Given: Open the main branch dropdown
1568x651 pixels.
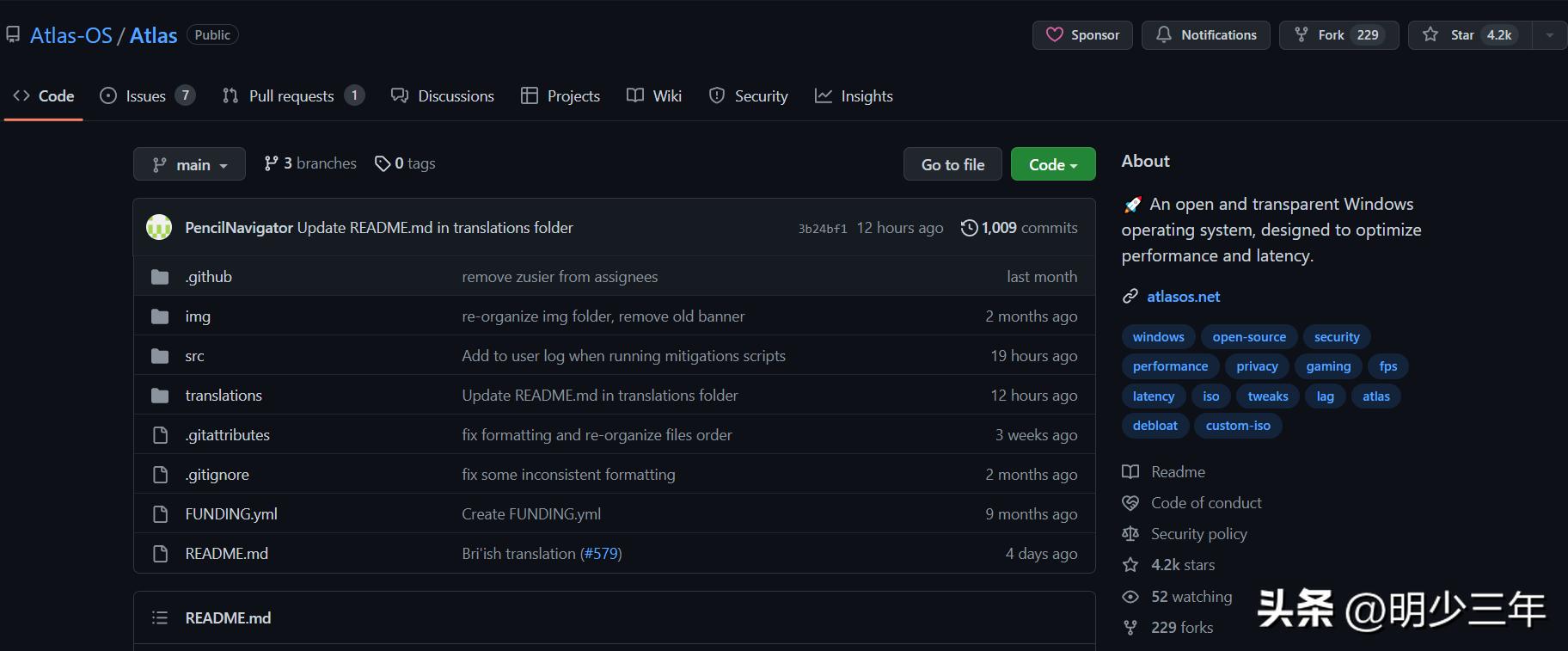Looking at the screenshot, I should 189,164.
